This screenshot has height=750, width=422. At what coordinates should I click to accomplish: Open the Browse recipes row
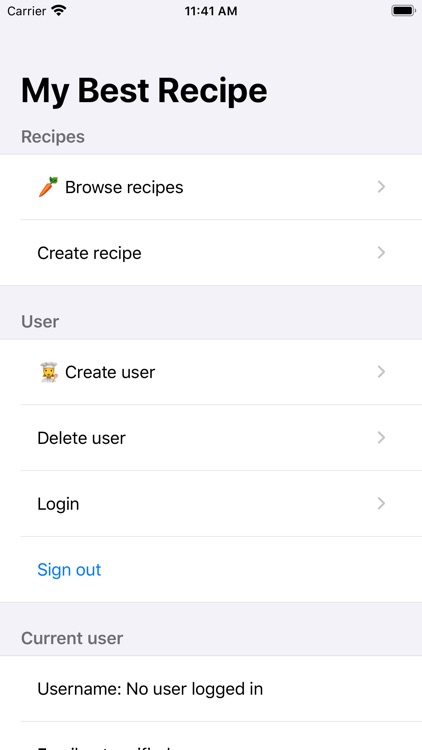211,187
